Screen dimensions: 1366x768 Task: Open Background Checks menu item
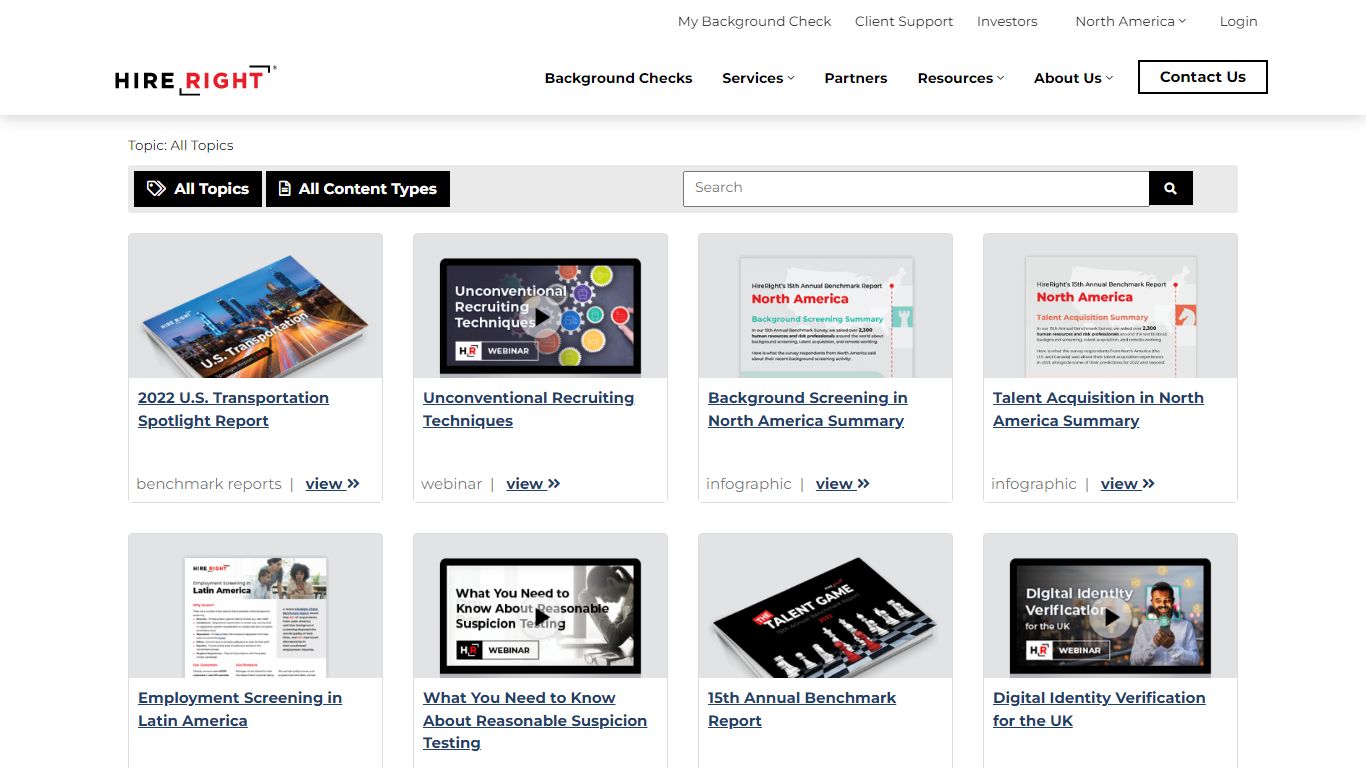[618, 78]
